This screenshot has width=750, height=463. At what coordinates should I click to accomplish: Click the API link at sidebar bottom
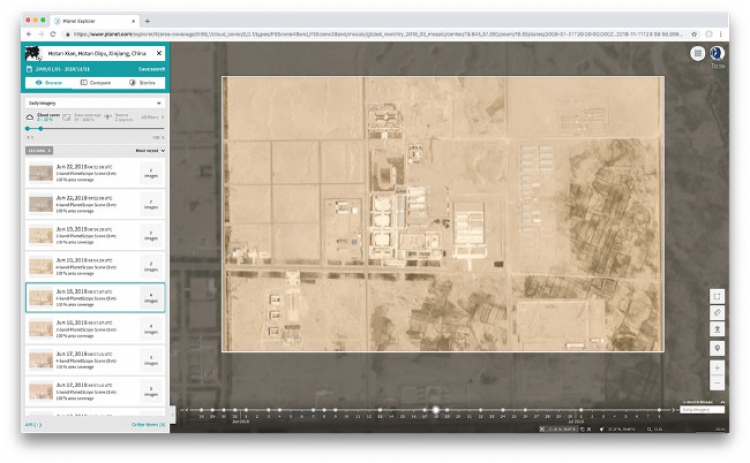tap(33, 424)
